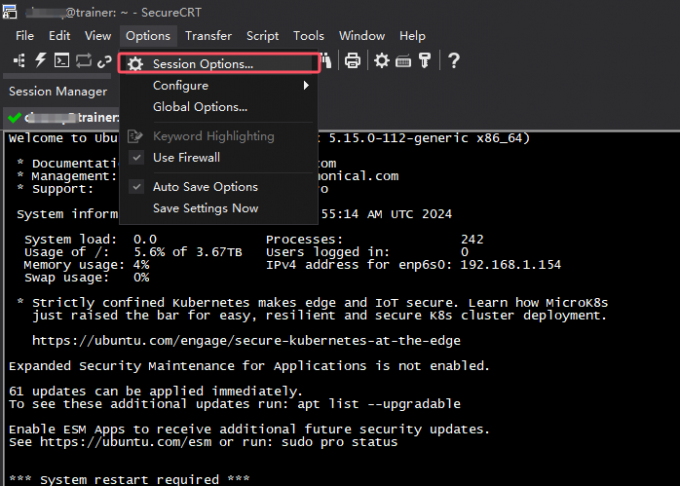The width and height of the screenshot is (680, 486).
Task: Open the Transfer menu
Action: click(208, 36)
